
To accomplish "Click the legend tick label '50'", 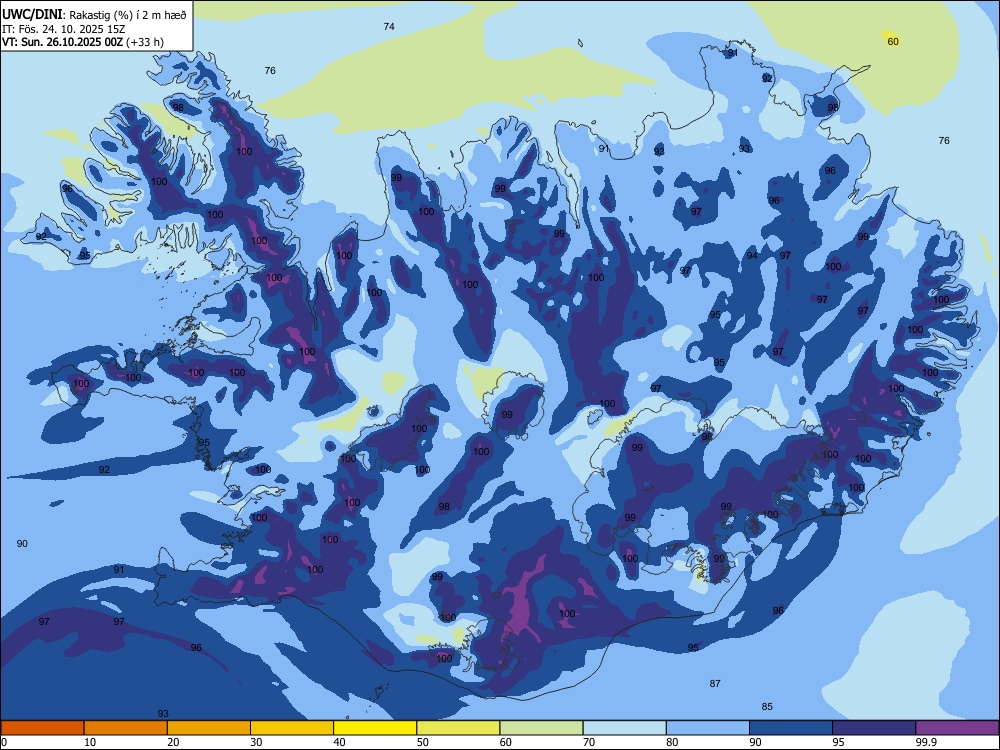I will pos(423,742).
